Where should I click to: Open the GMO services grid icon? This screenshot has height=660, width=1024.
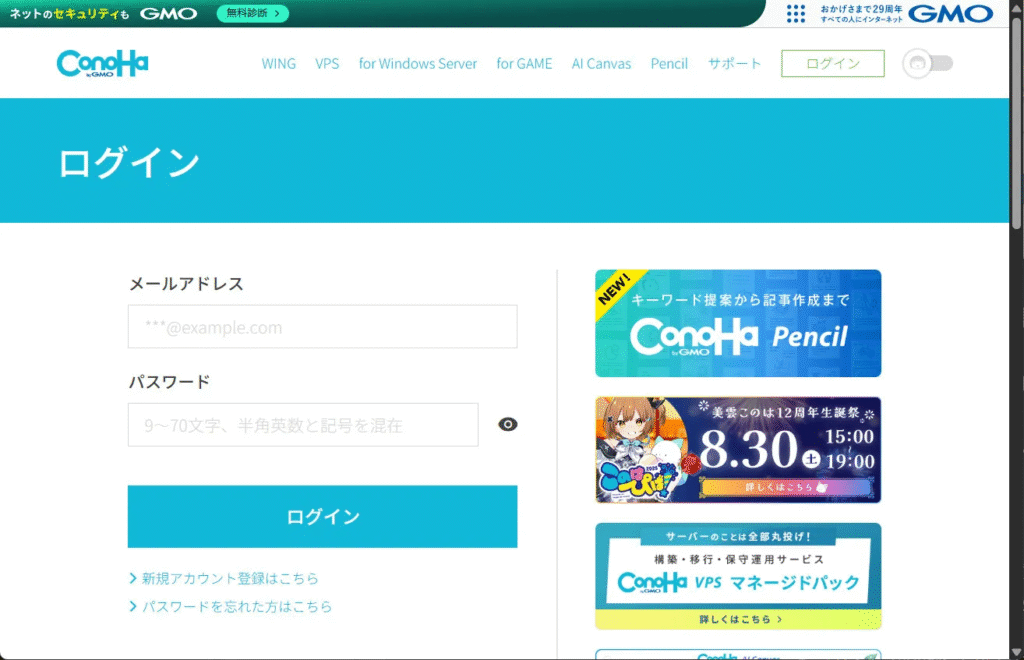pyautogui.click(x=795, y=13)
